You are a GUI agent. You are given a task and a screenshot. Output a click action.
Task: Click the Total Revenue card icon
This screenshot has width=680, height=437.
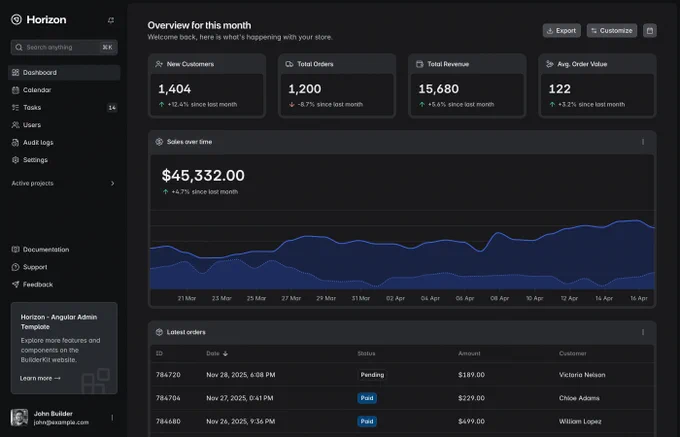(419, 64)
